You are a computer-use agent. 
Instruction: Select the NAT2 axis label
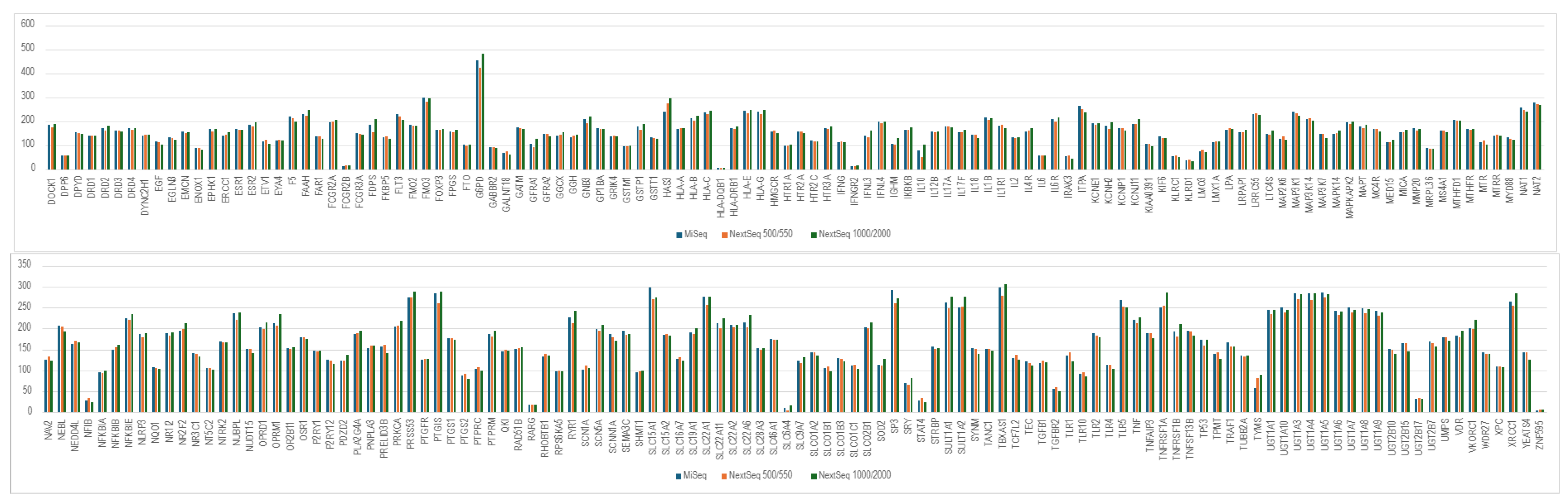(1537, 185)
